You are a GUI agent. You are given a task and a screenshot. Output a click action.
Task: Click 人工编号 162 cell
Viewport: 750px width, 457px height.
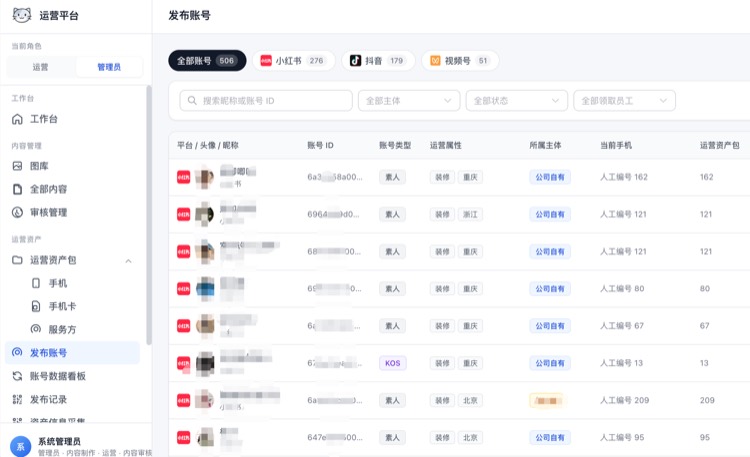(624, 177)
